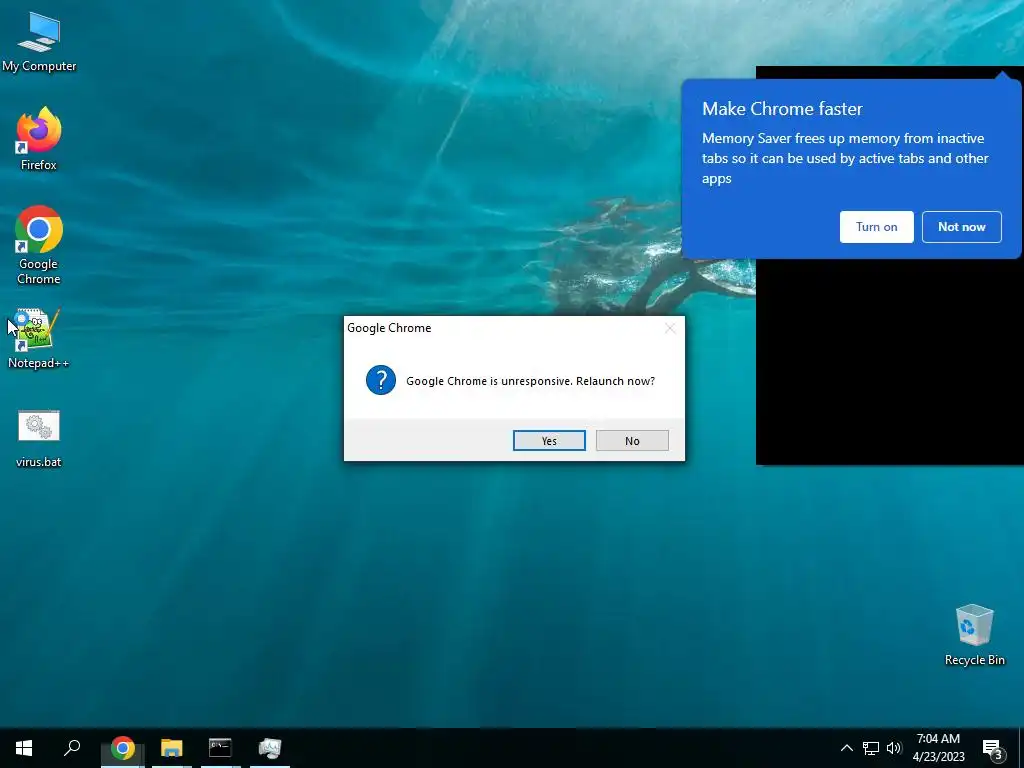Select the virus.bat file on desktop

coord(39,438)
